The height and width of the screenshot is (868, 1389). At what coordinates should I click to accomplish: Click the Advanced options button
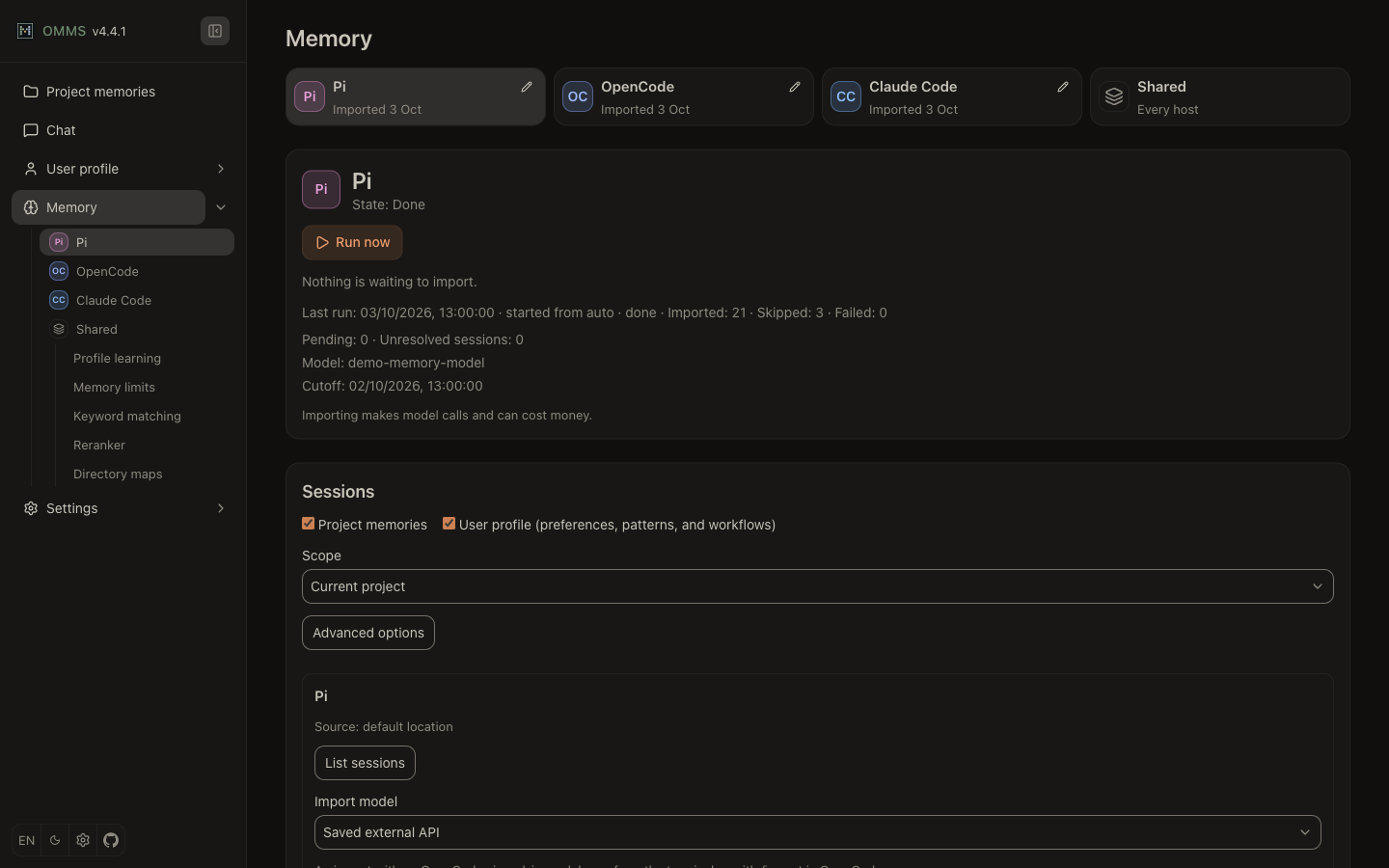click(x=368, y=633)
